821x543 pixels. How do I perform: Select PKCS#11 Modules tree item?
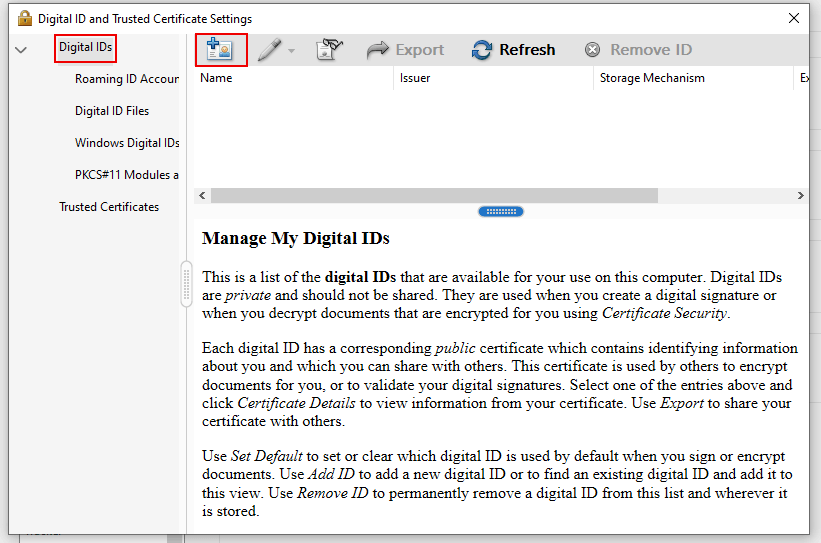tap(126, 175)
